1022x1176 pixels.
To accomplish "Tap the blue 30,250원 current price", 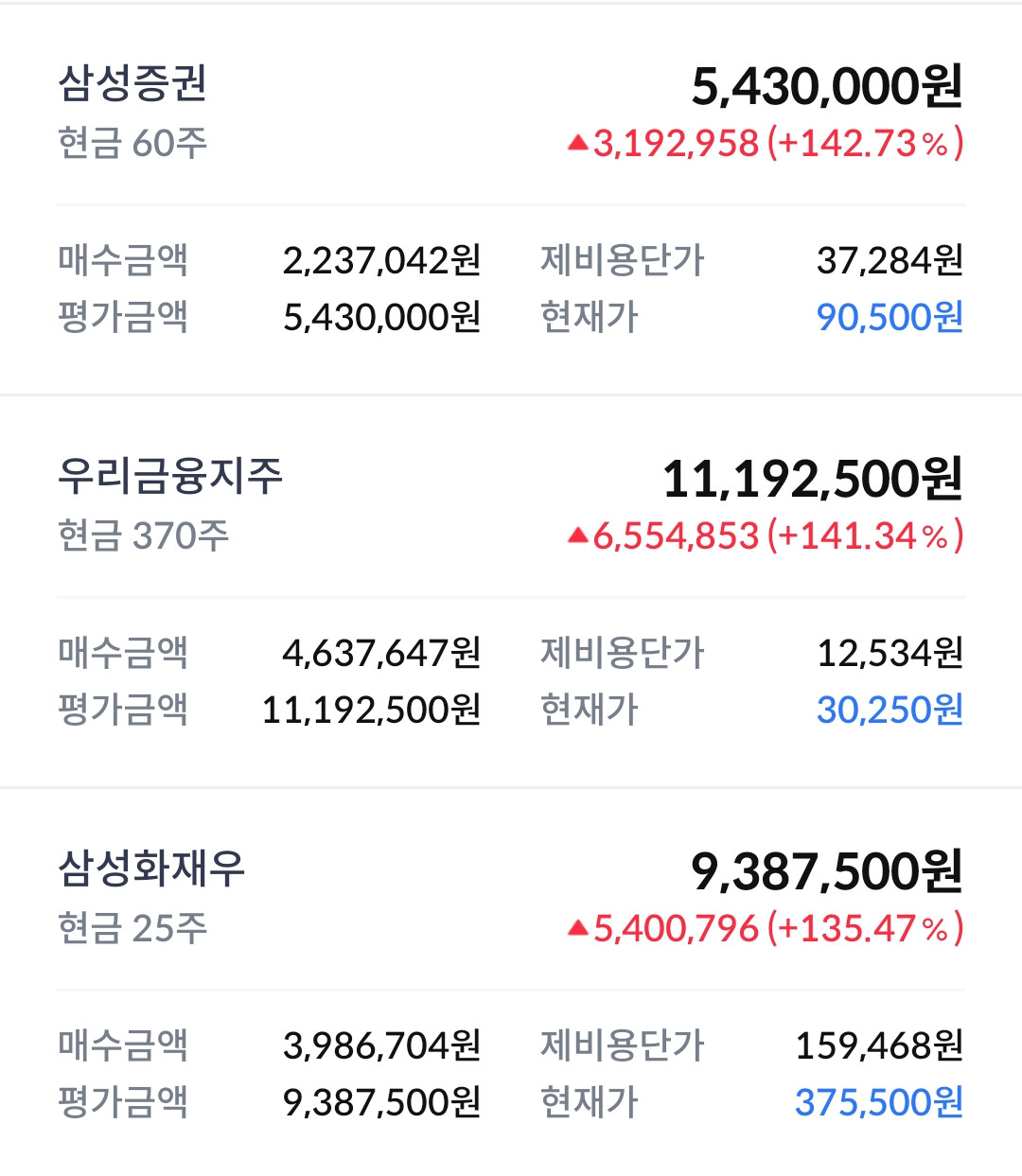I will click(890, 710).
